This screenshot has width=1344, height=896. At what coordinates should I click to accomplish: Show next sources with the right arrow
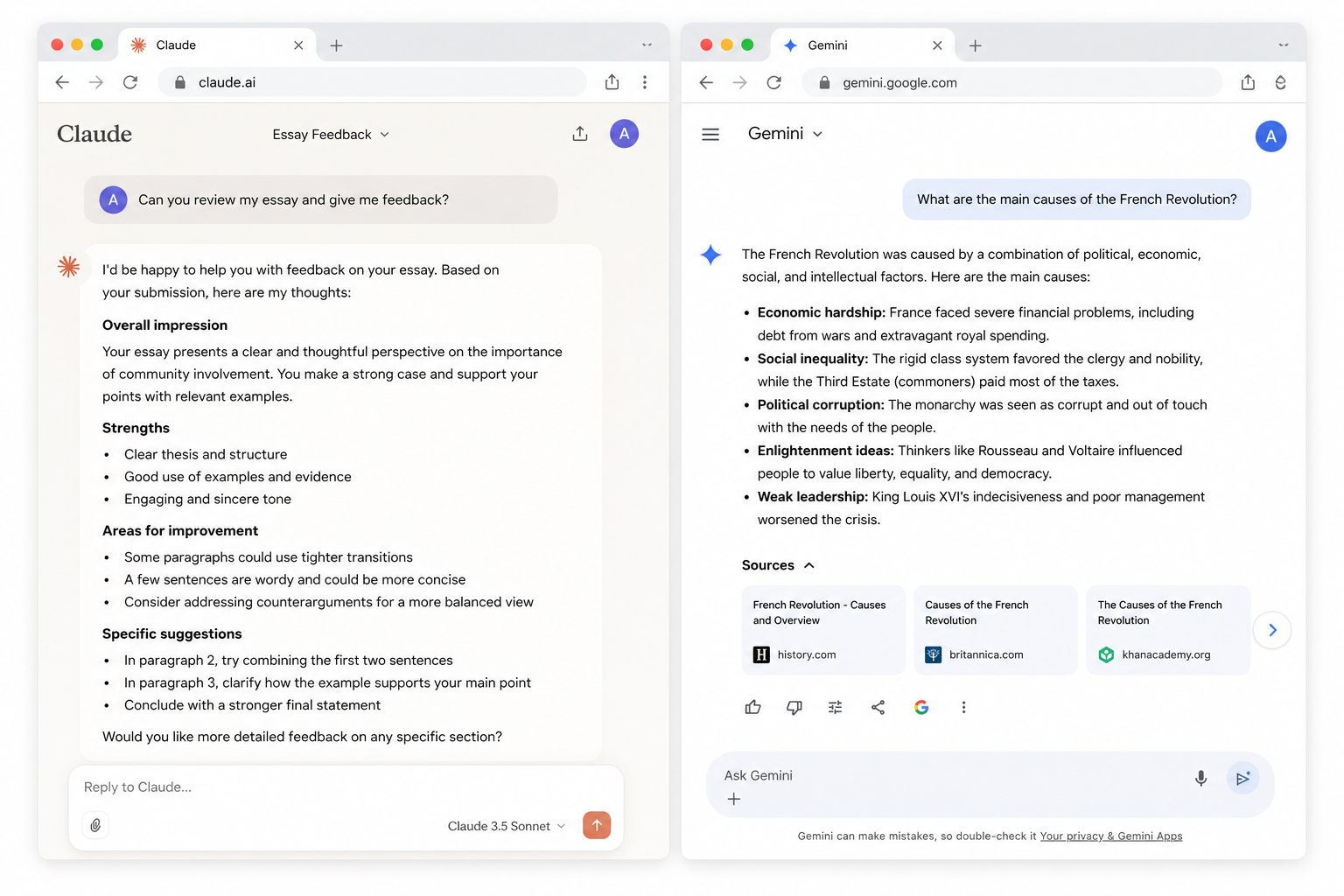(1272, 630)
